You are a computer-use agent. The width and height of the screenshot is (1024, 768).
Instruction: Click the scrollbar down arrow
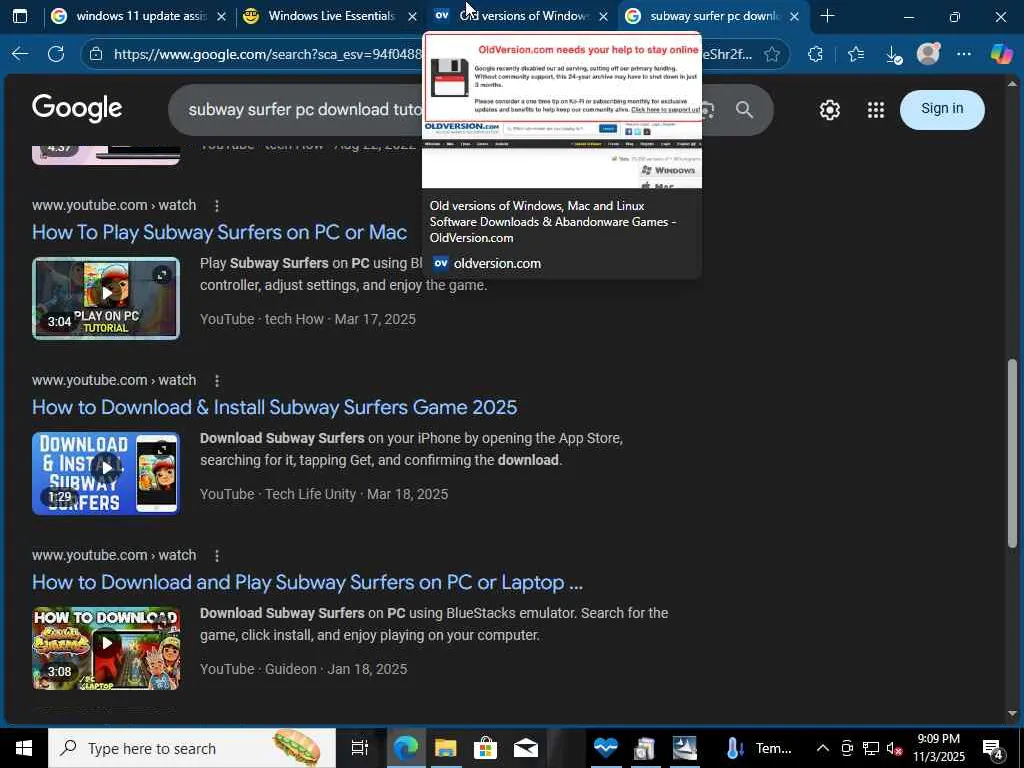coord(1012,714)
